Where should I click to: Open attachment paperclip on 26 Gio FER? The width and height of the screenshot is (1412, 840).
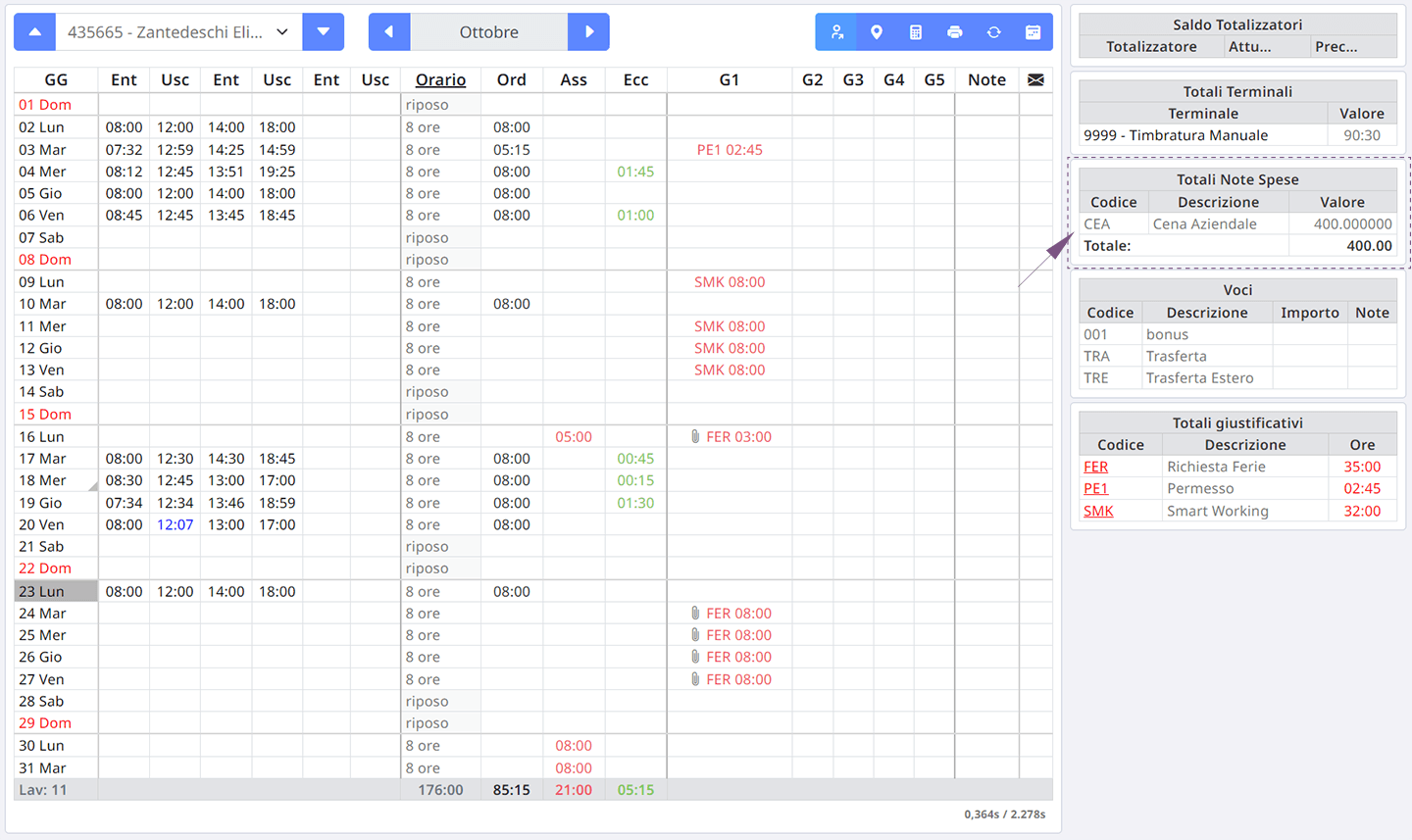click(x=695, y=657)
